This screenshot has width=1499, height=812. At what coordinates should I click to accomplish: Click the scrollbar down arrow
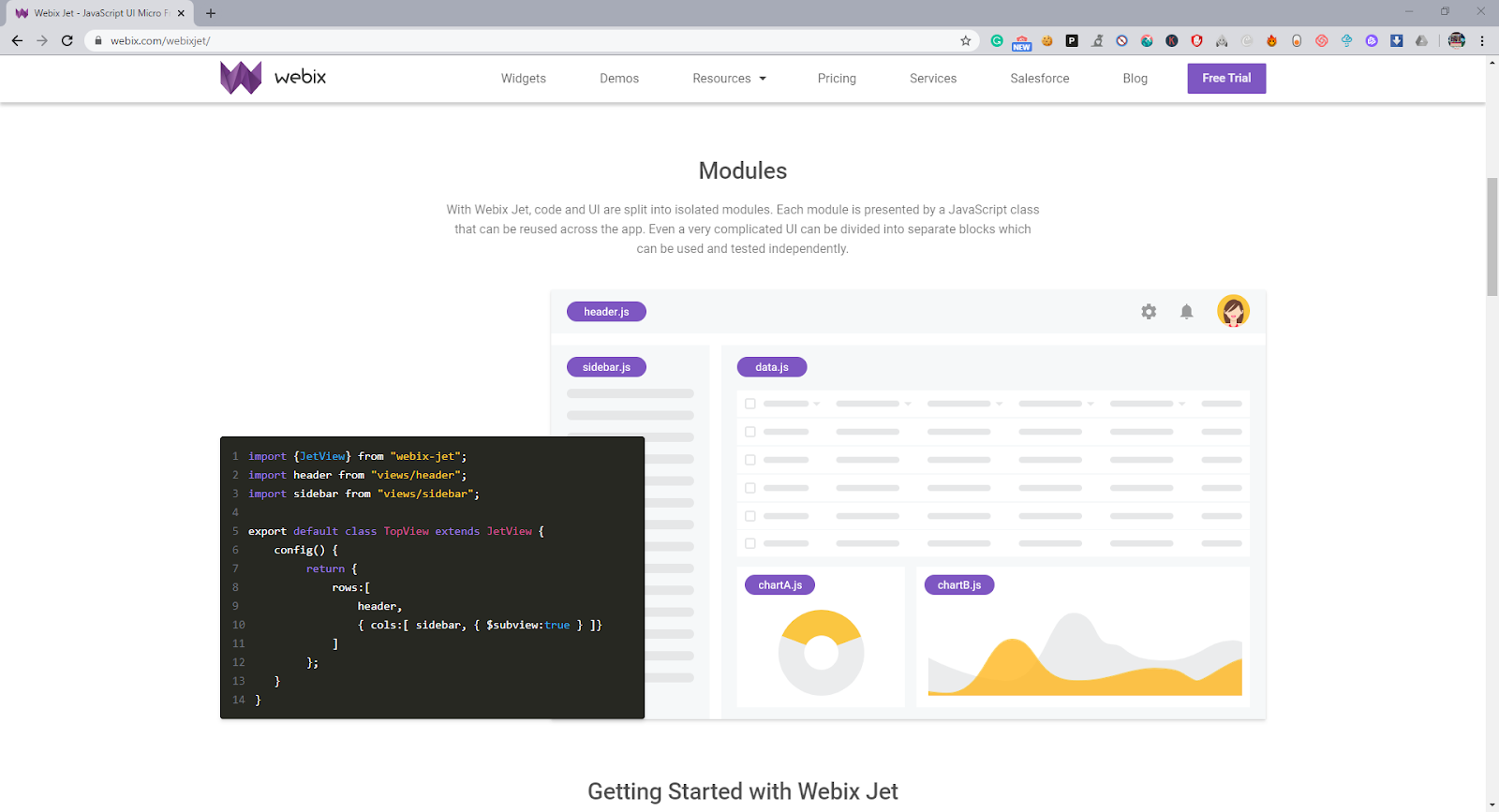1492,805
